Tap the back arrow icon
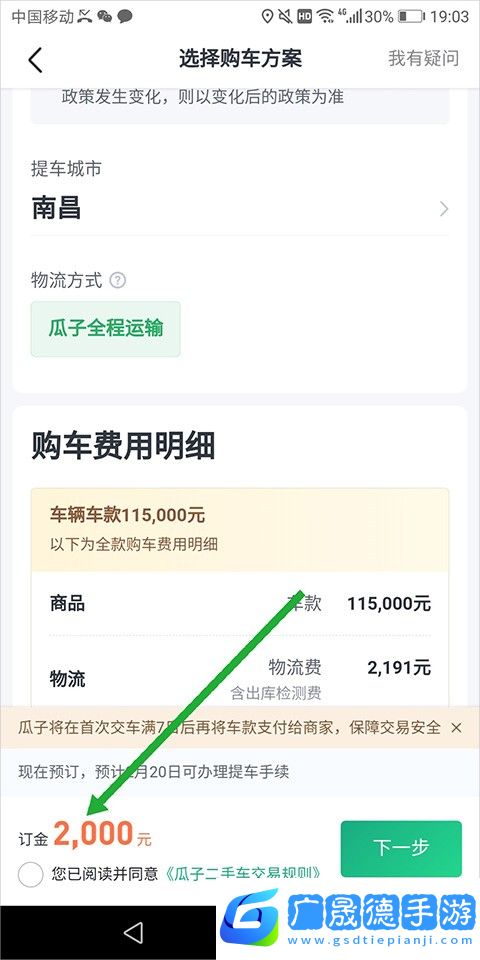The height and width of the screenshot is (960, 480). [x=36, y=59]
